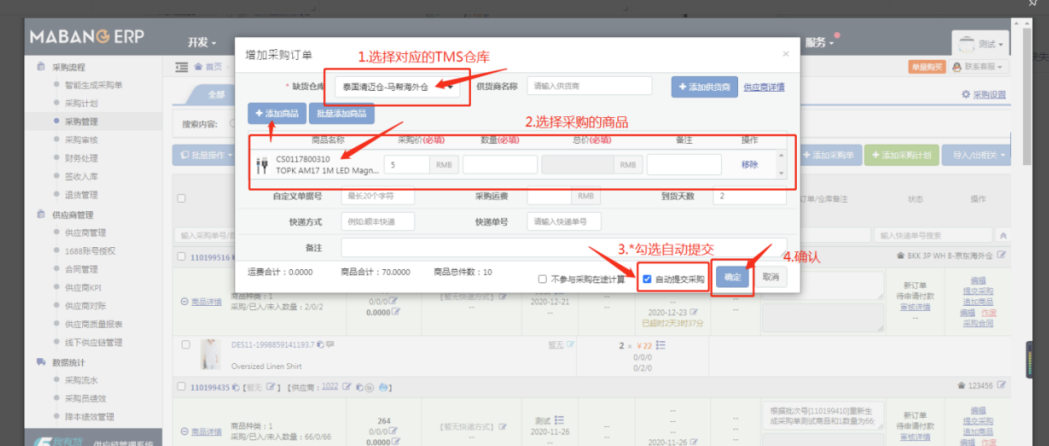Click the empty 数量 quantity field
1049x446 pixels.
tap(500, 164)
